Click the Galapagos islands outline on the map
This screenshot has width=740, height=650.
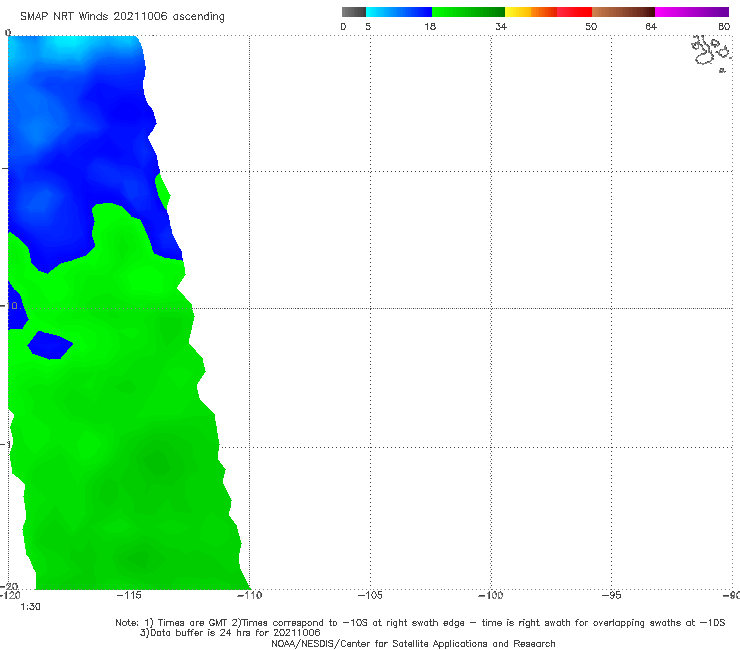pos(711,53)
